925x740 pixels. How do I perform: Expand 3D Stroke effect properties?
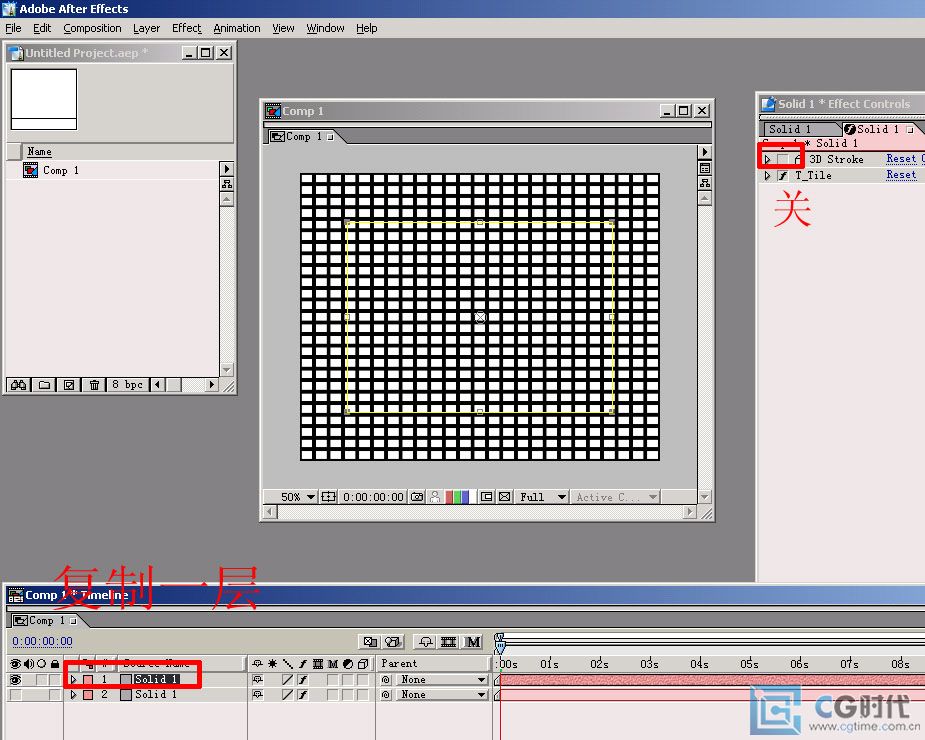point(767,159)
